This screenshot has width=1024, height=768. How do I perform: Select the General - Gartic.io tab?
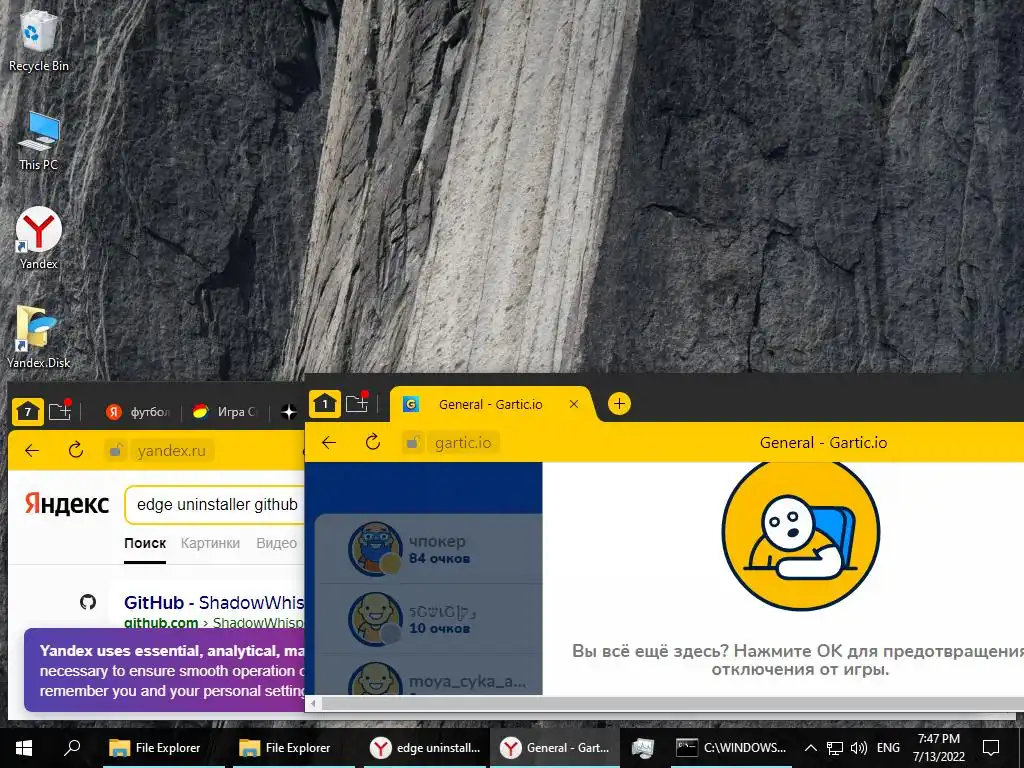490,404
